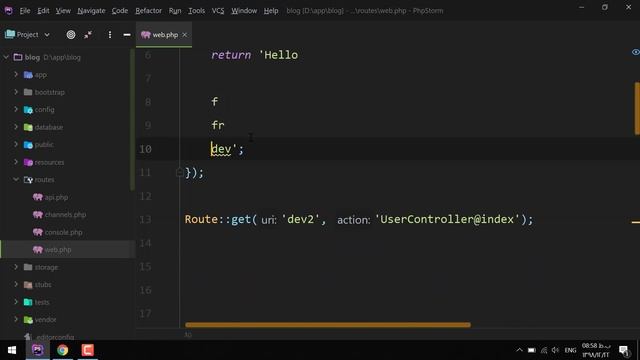Open the File menu
This screenshot has width=640, height=360.
[25, 11]
